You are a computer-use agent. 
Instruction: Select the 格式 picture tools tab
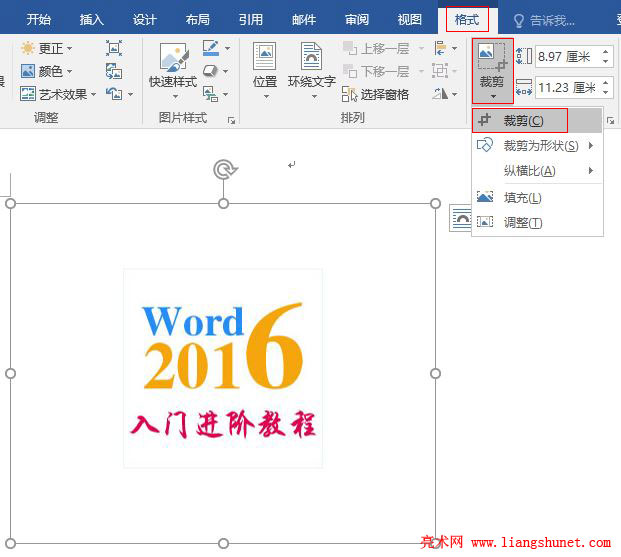[x=467, y=19]
